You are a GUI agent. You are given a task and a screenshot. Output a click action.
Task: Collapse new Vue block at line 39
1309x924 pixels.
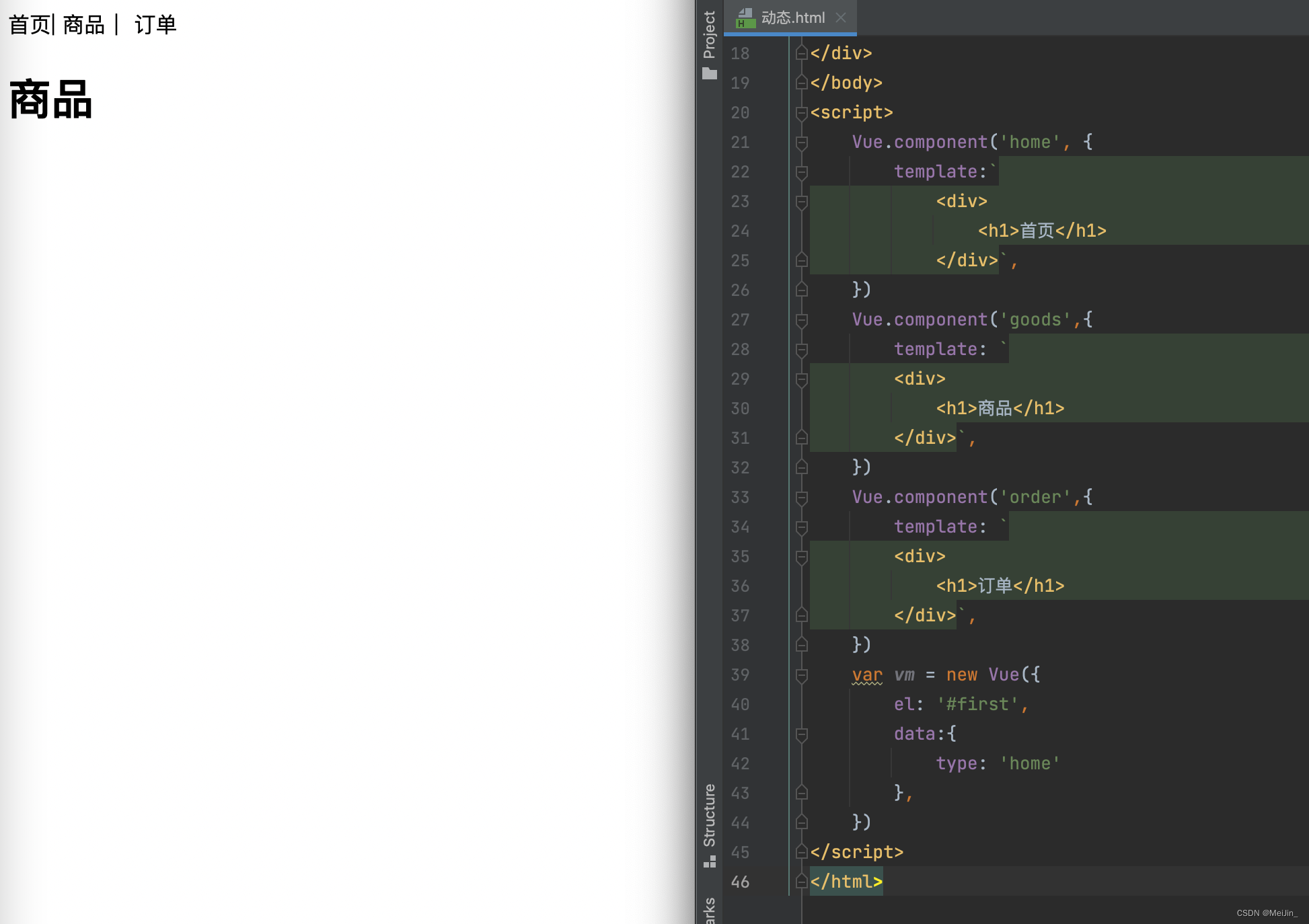coord(801,675)
